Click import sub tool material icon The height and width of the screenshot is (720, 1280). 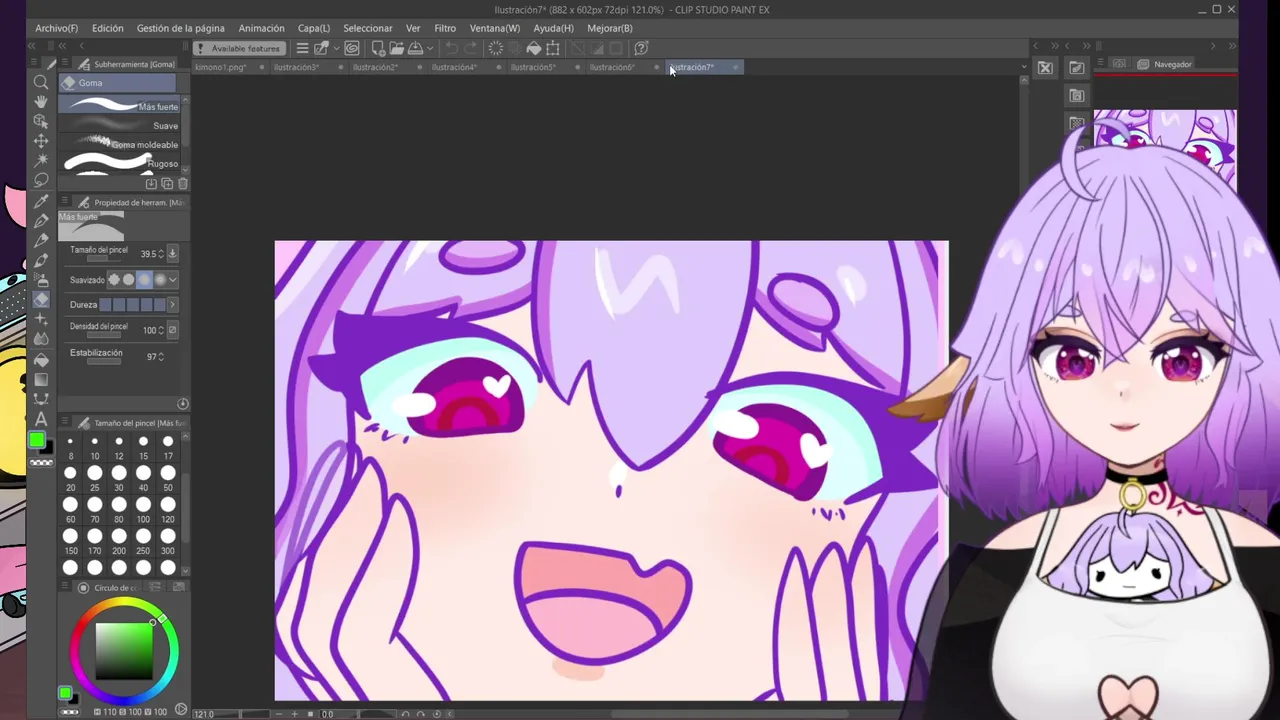pos(151,184)
